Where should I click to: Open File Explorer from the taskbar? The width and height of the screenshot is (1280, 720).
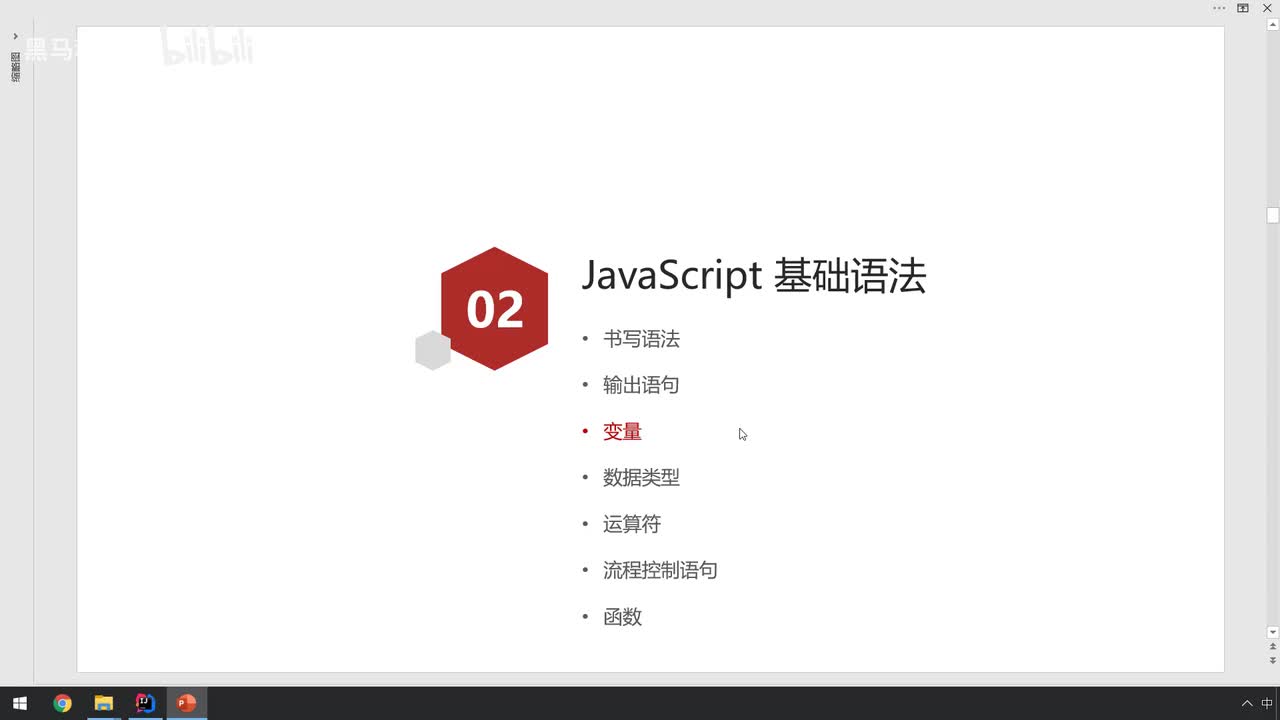[104, 703]
